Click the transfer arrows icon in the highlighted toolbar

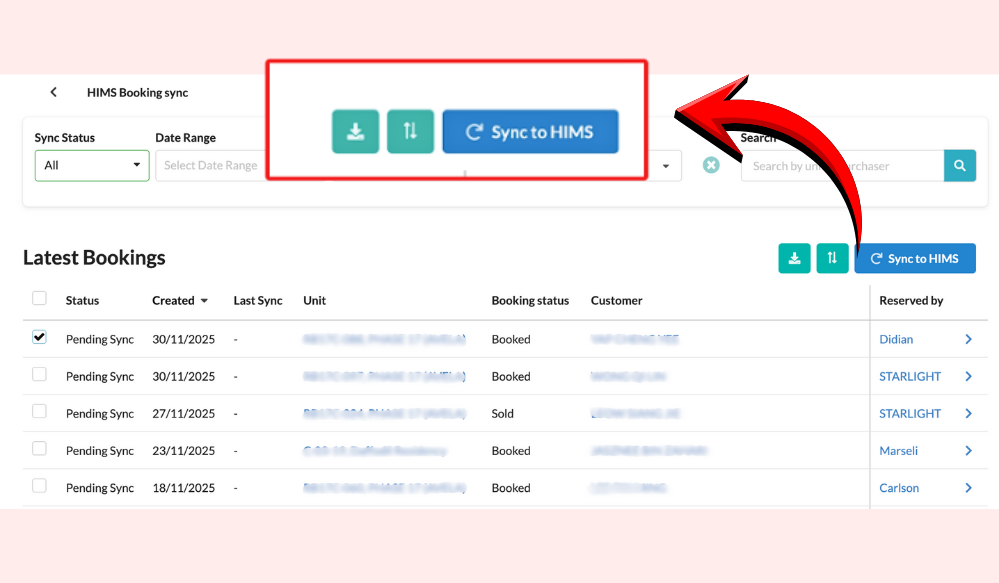pyautogui.click(x=410, y=131)
